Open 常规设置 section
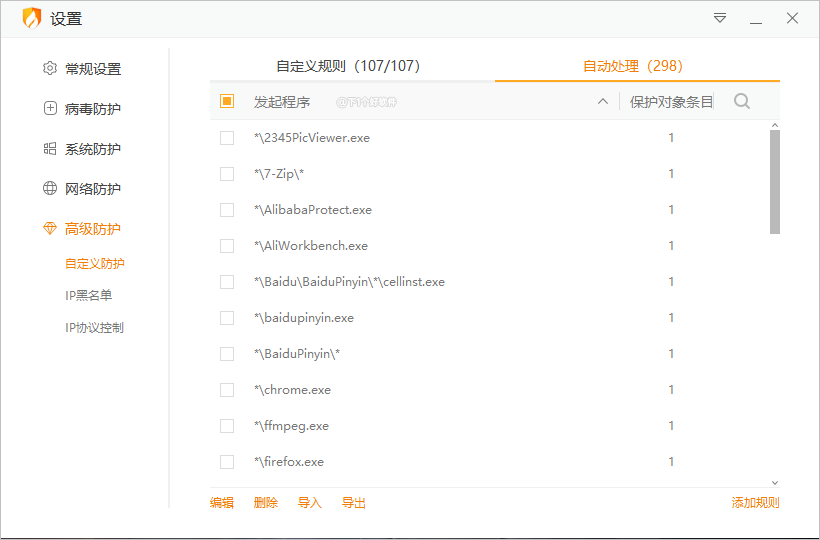820x540 pixels. click(x=93, y=68)
